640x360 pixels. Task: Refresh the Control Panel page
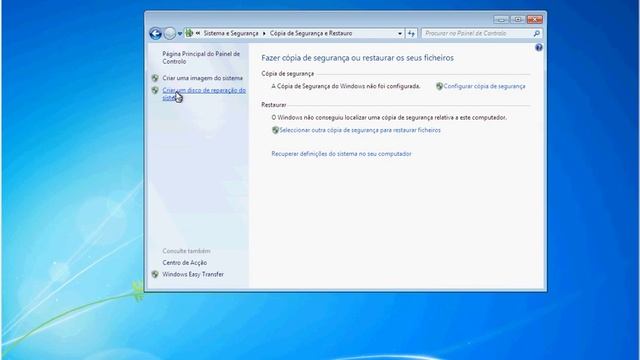click(411, 33)
